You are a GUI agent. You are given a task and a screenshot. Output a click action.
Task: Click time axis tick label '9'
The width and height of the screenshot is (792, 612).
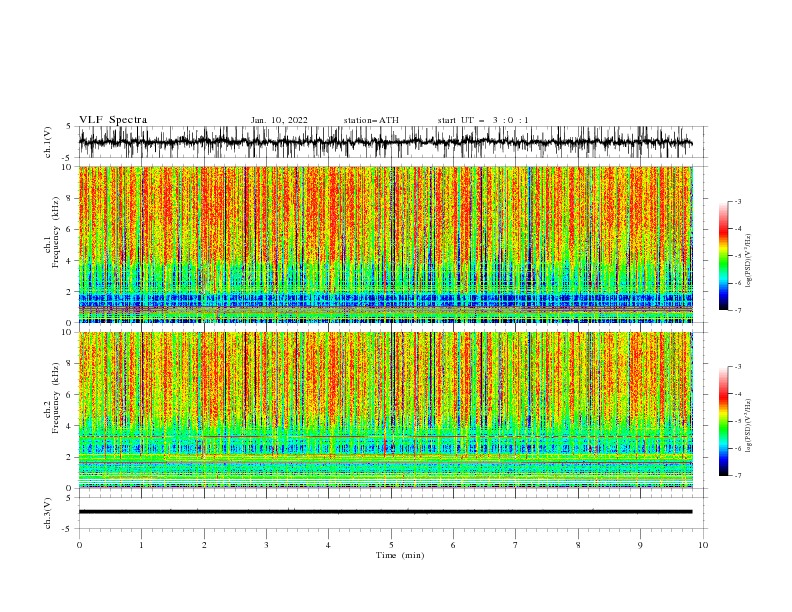pos(640,545)
